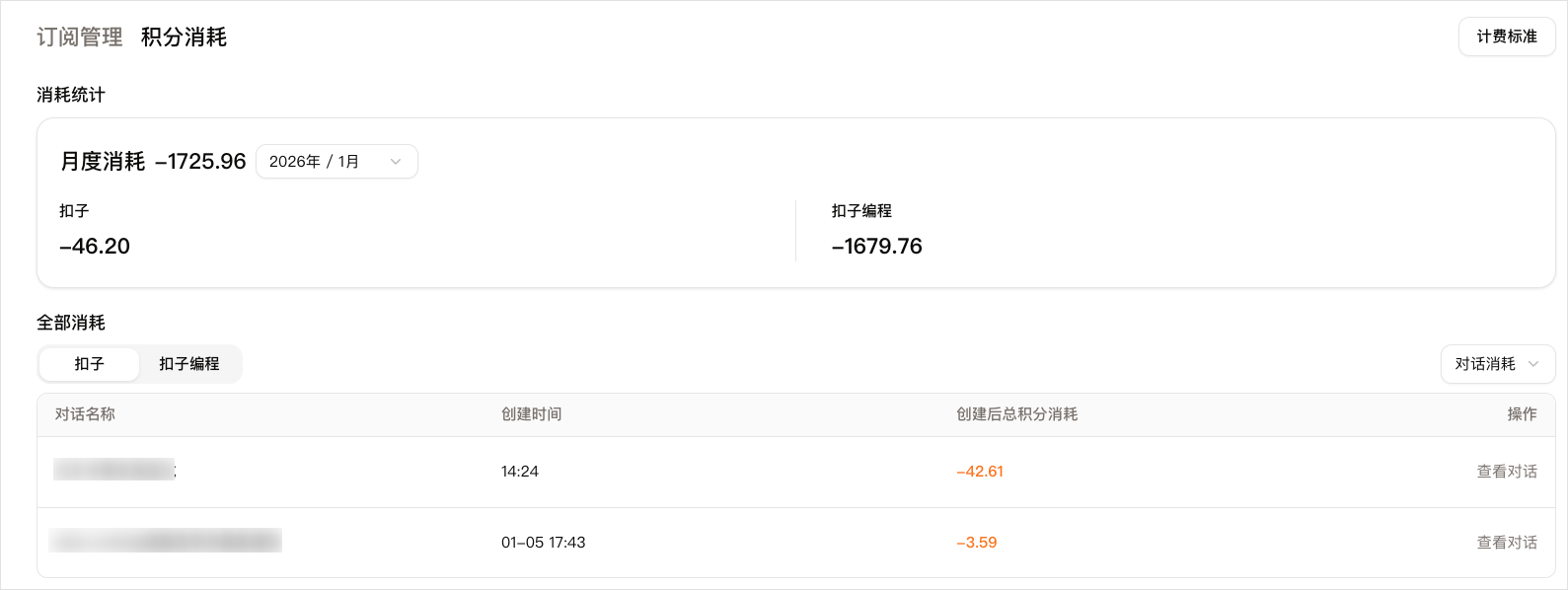Click the chevron icon in 对话消耗 selector
The image size is (1568, 590).
coord(1533,364)
